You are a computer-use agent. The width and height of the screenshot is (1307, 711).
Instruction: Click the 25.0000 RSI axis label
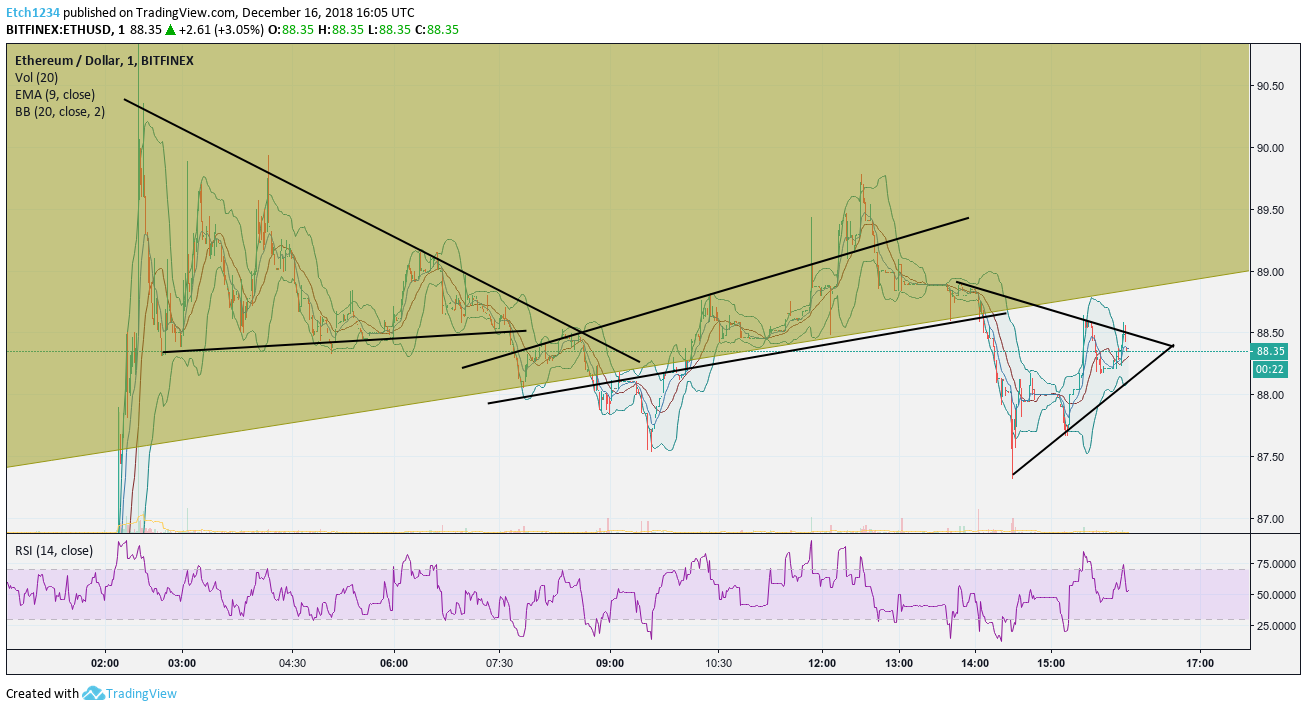coord(1276,626)
